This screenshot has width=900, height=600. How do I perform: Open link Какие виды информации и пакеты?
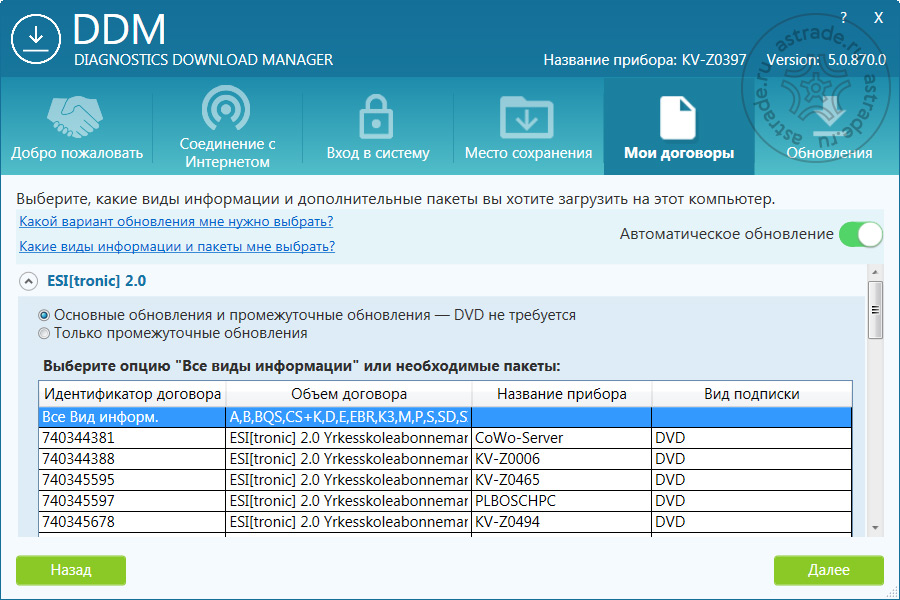177,246
